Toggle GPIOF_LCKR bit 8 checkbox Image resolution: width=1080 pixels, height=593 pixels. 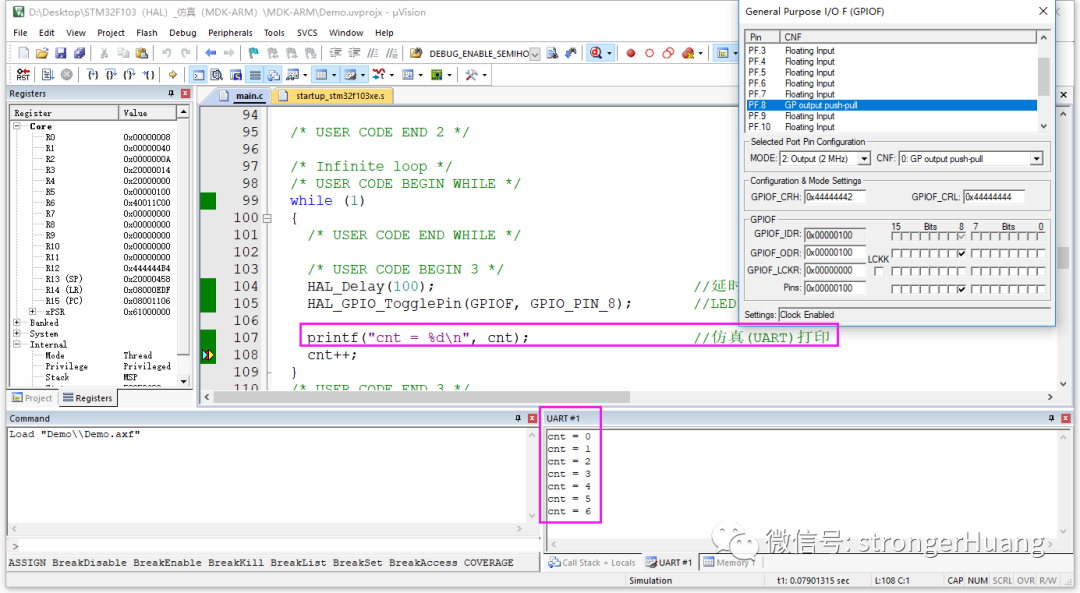pos(962,271)
